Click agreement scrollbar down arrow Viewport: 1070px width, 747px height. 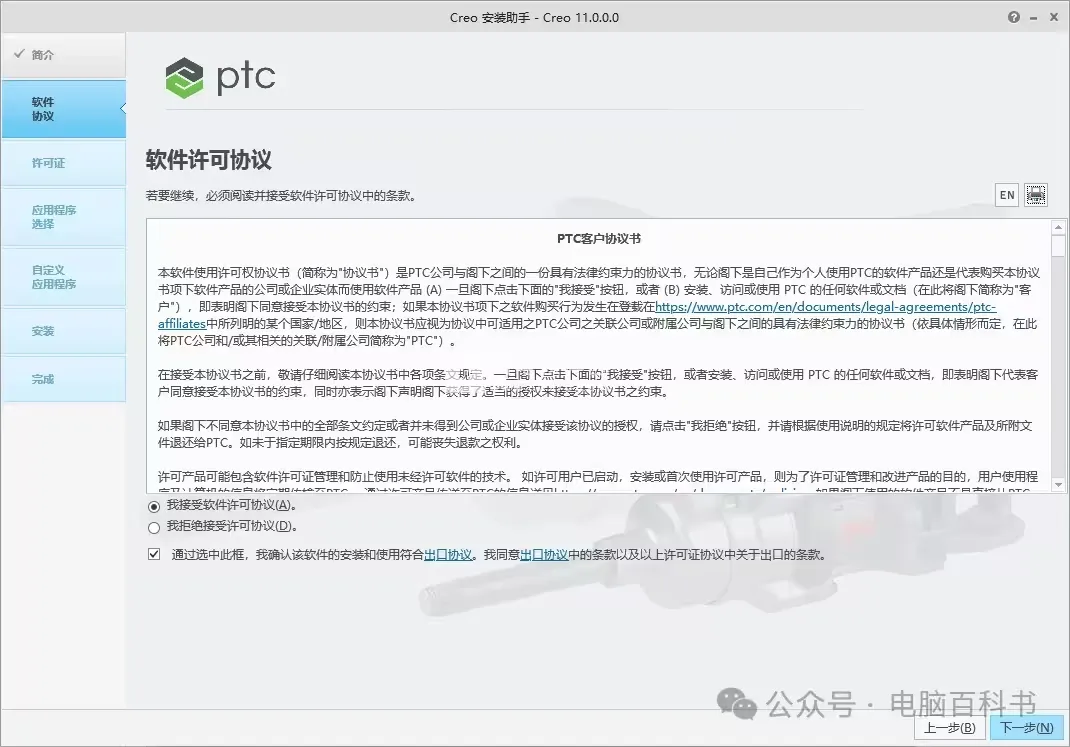pyautogui.click(x=1058, y=484)
